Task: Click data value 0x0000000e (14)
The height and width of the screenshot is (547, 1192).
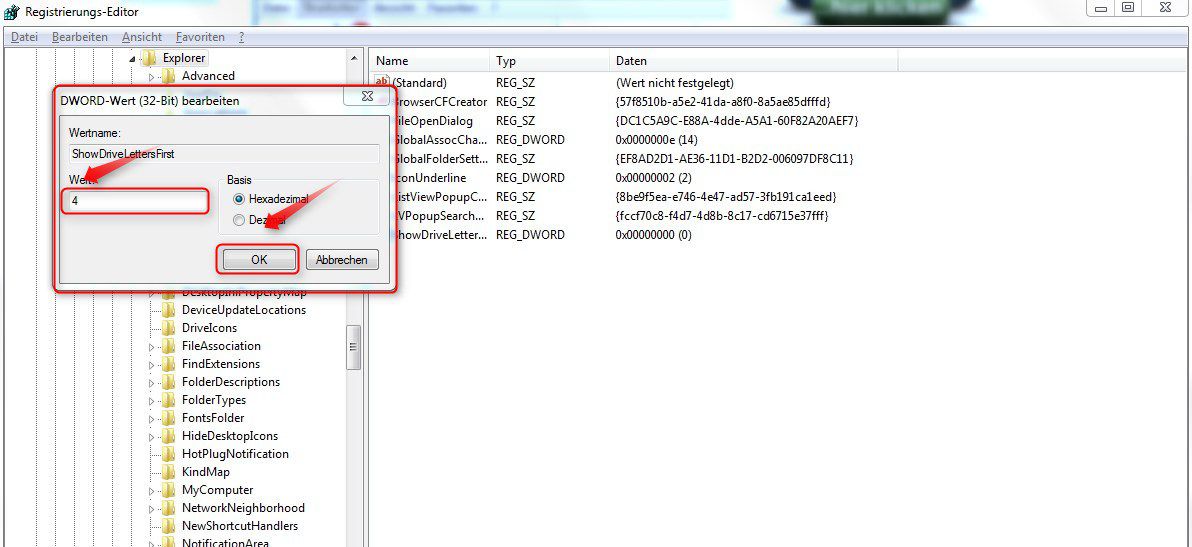Action: (657, 140)
